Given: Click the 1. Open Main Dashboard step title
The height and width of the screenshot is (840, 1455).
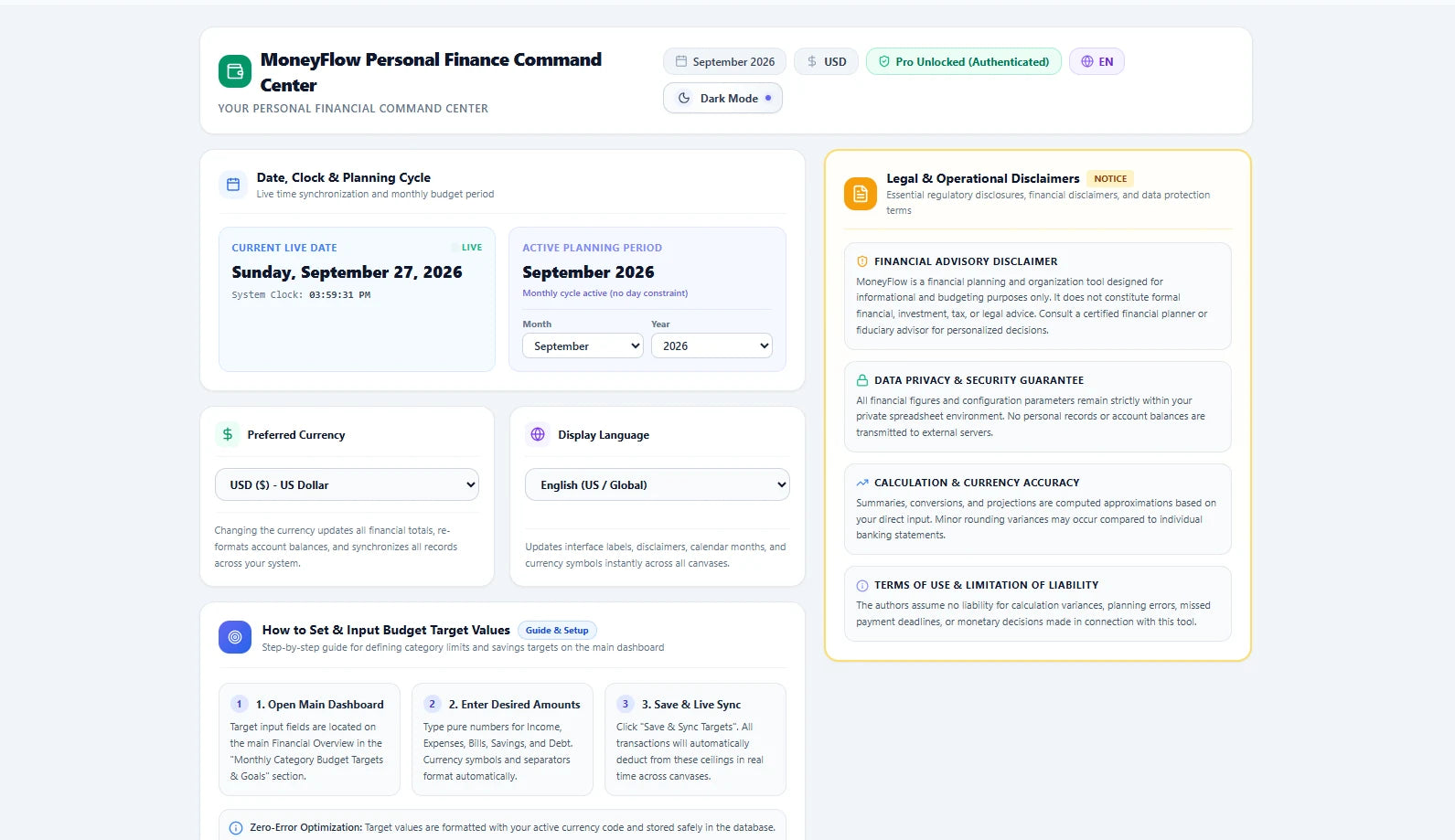Looking at the screenshot, I should (319, 705).
